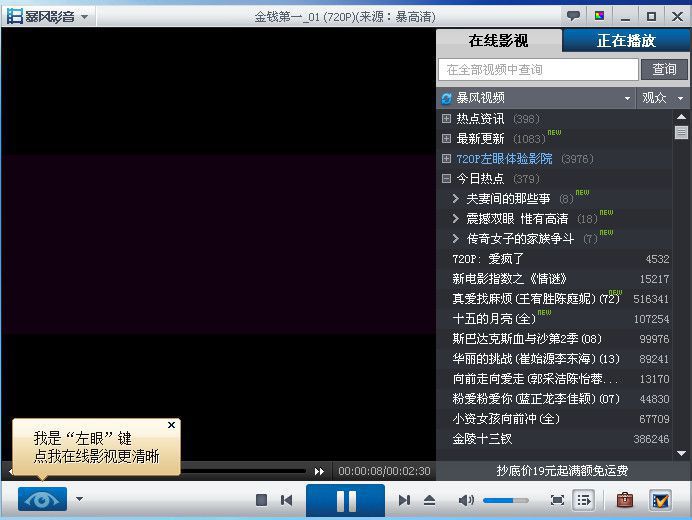Screen dimensions: 692x520
Task: Collapse the 今日热点 category
Action: pos(446,178)
